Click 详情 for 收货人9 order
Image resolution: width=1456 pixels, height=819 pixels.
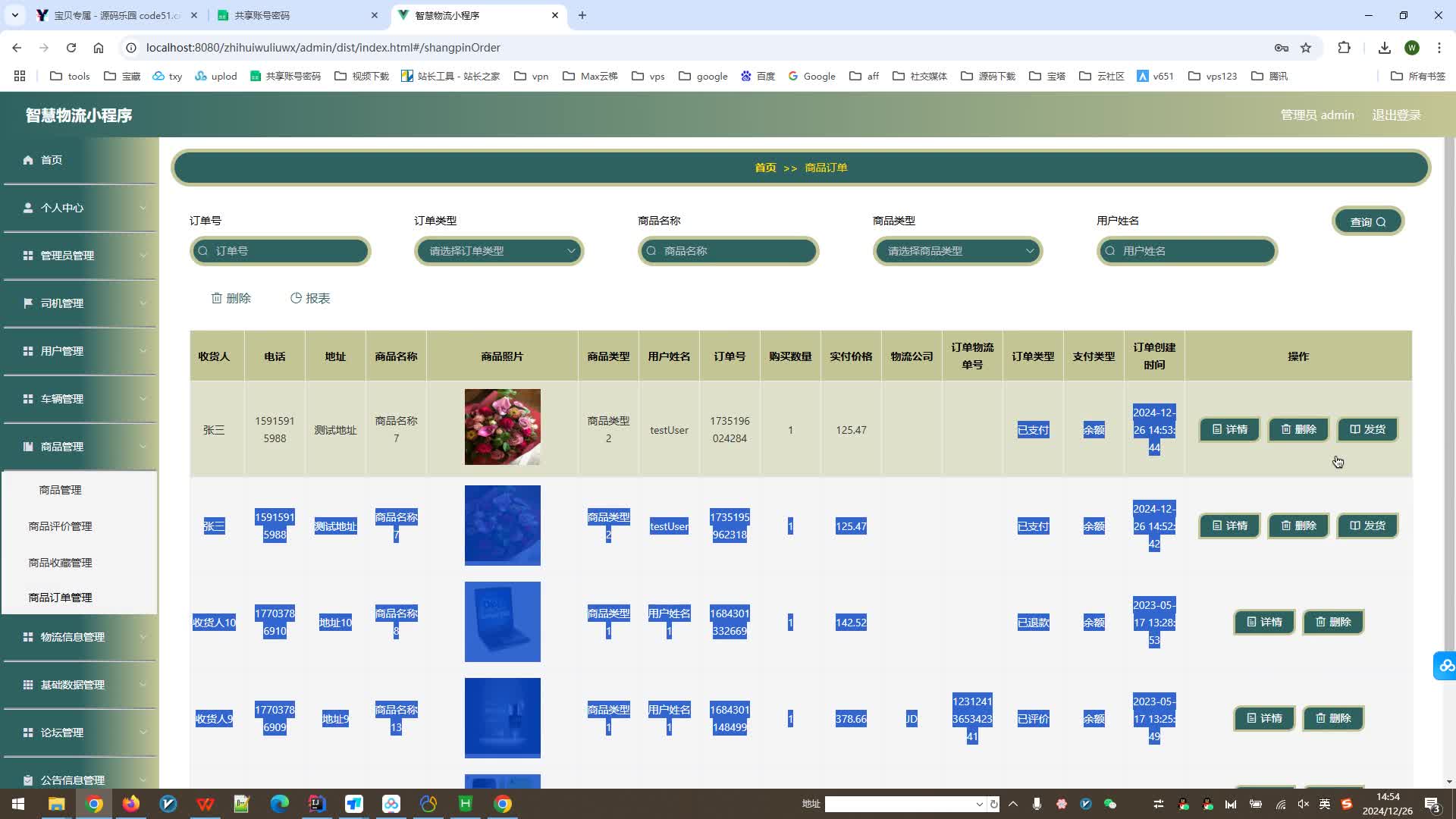[x=1264, y=719]
